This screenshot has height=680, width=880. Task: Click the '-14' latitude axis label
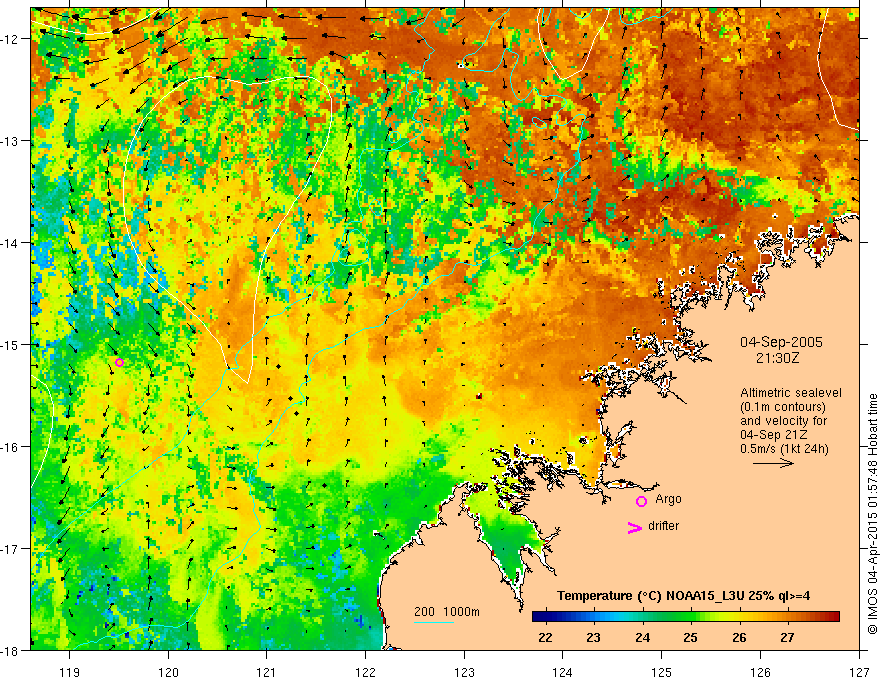pos(11,243)
